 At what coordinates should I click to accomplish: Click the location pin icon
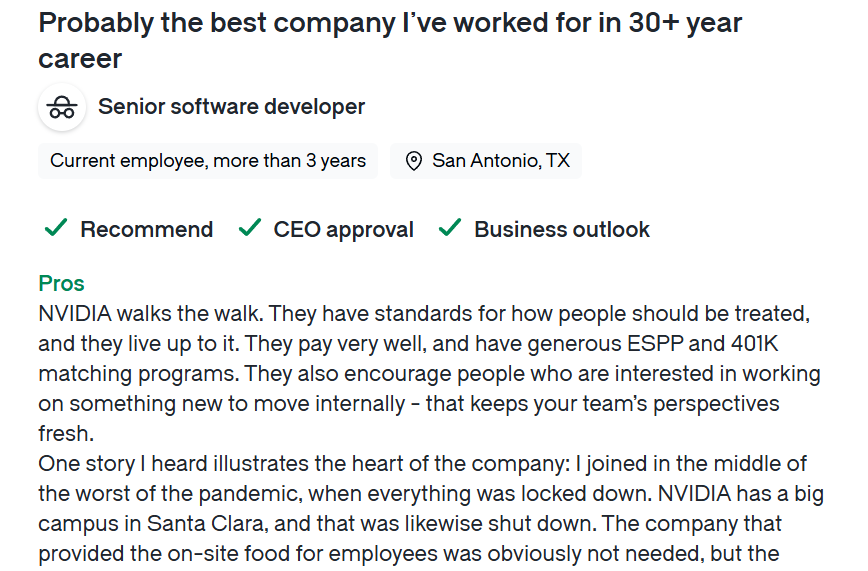[414, 161]
